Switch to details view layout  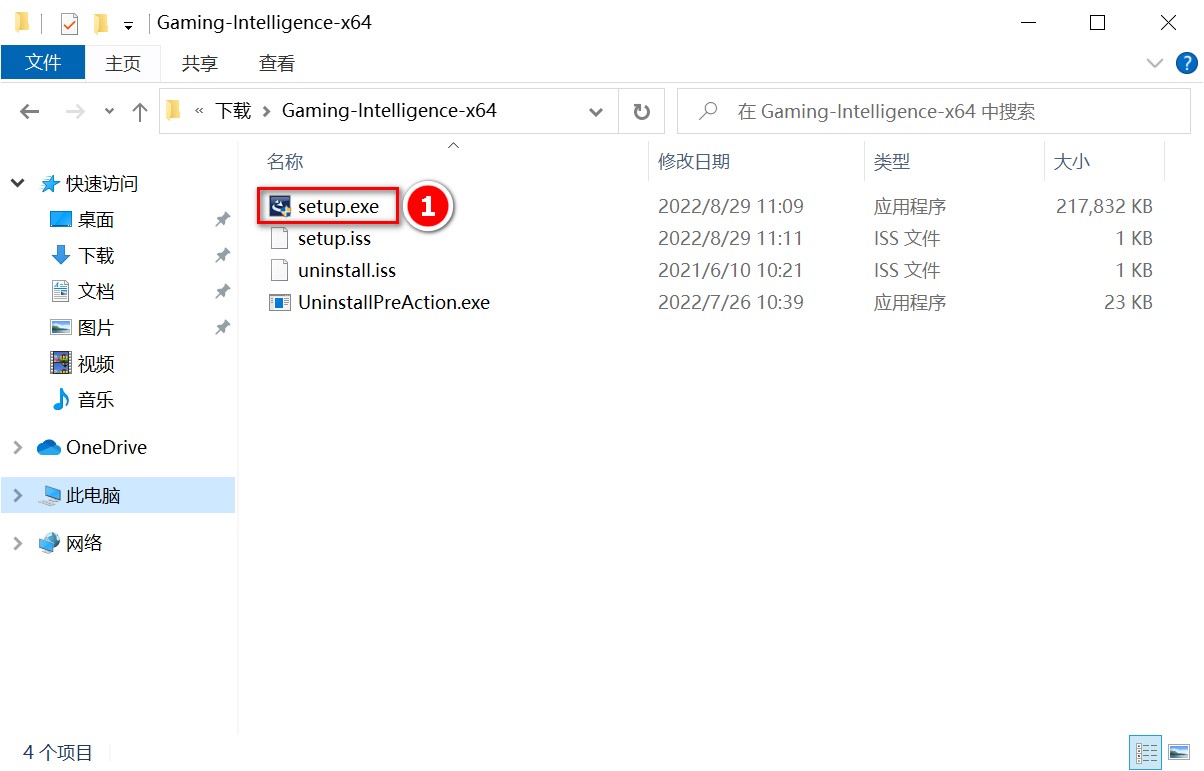point(1145,752)
